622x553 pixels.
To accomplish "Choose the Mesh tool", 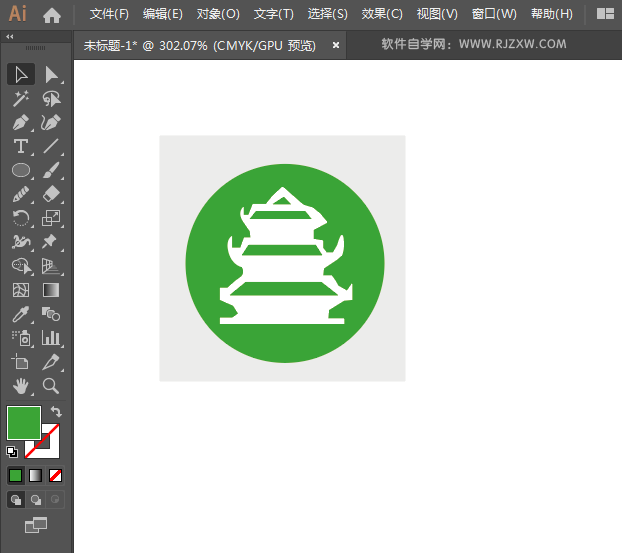I will 21,290.
